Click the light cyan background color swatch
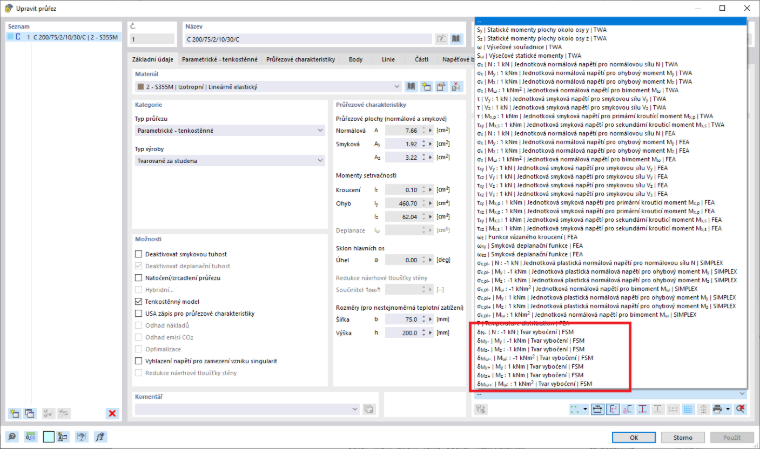Screen dimensions: 760x449 click(x=48, y=437)
